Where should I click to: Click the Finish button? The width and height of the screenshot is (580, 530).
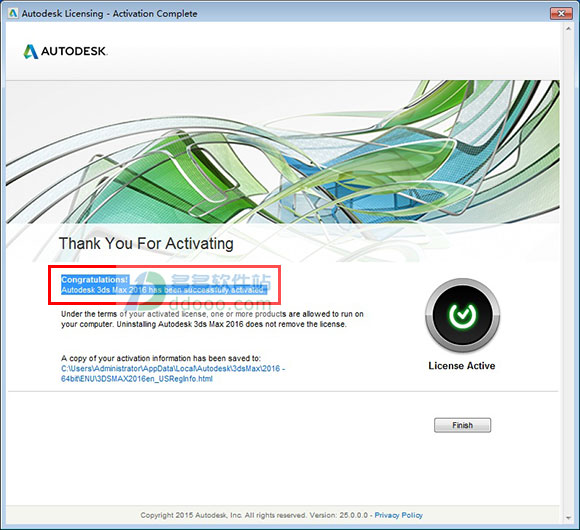click(462, 425)
